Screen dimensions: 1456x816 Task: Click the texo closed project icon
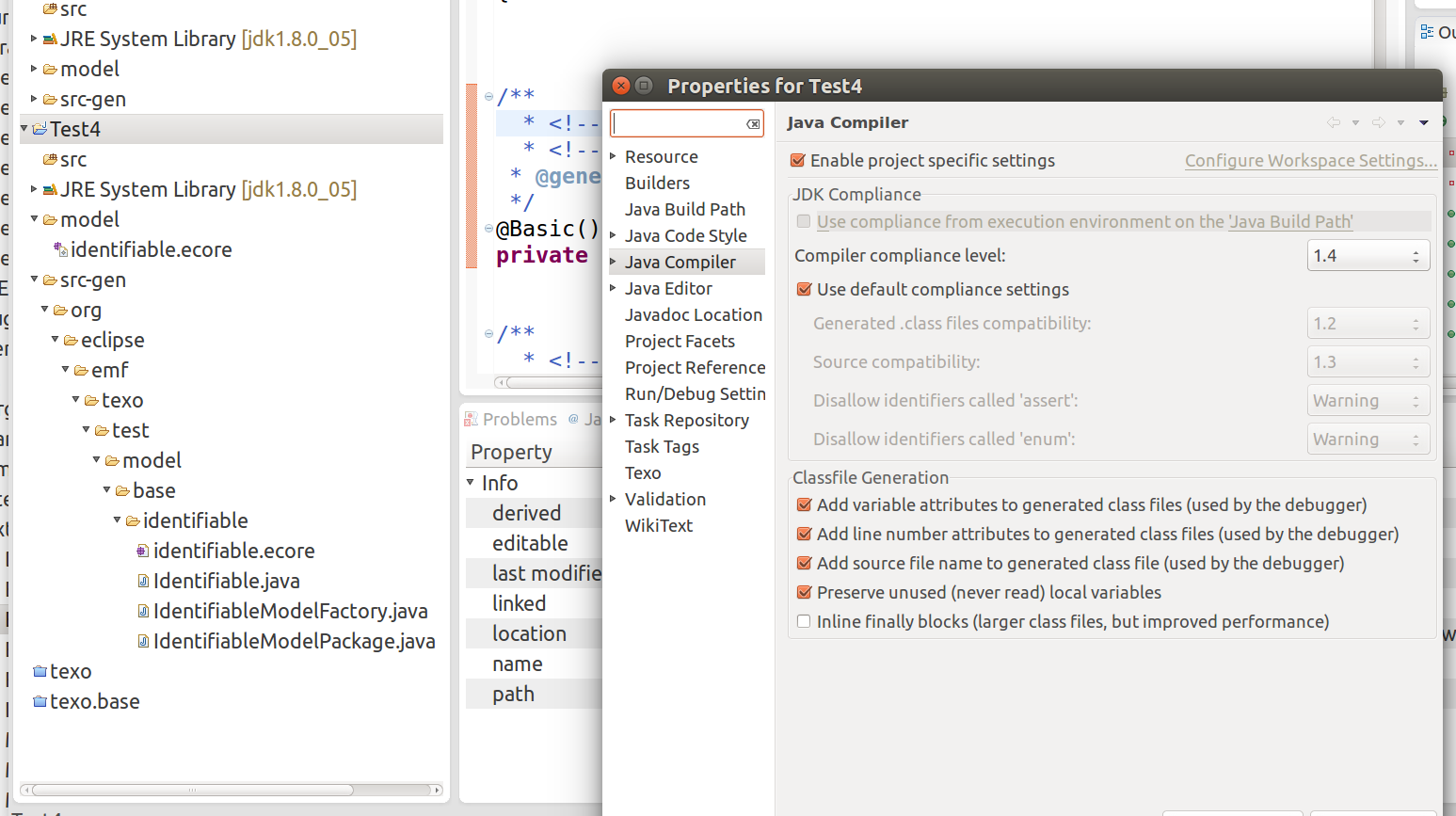(40, 671)
